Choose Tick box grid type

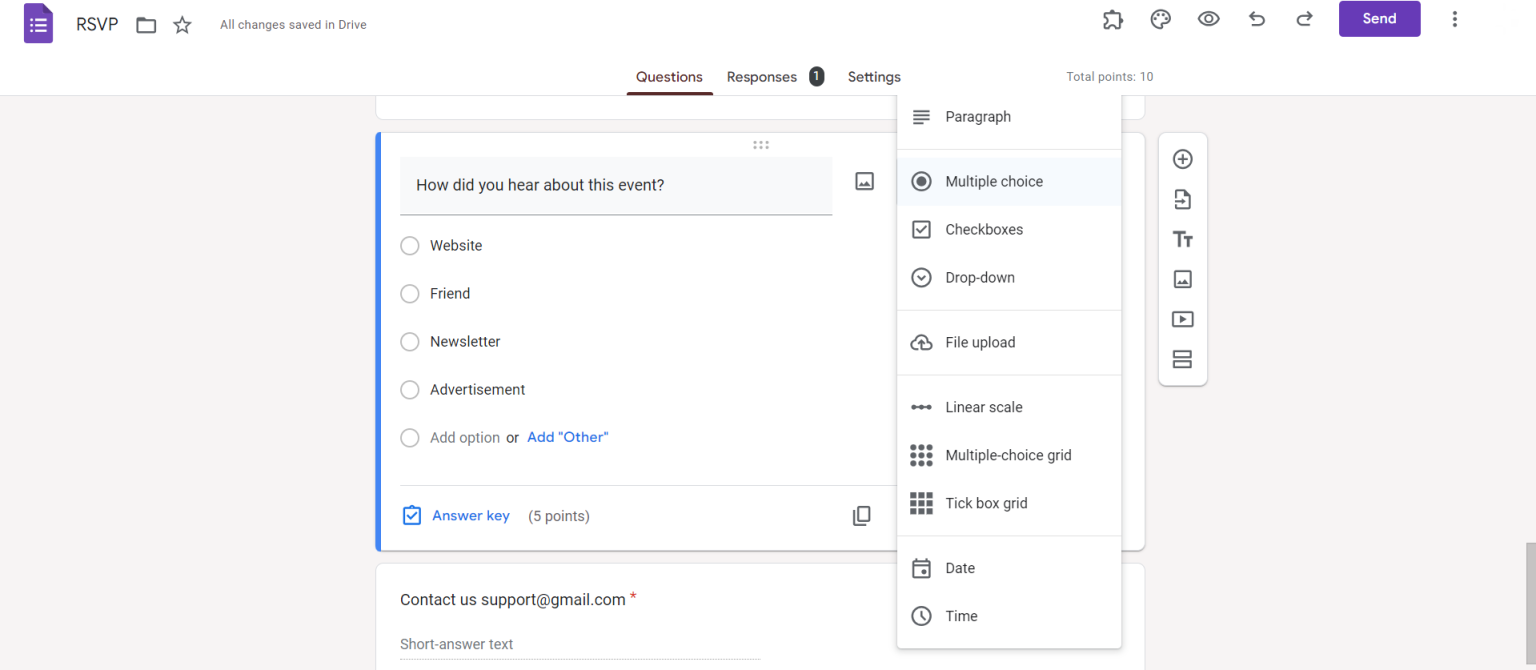(x=1009, y=503)
